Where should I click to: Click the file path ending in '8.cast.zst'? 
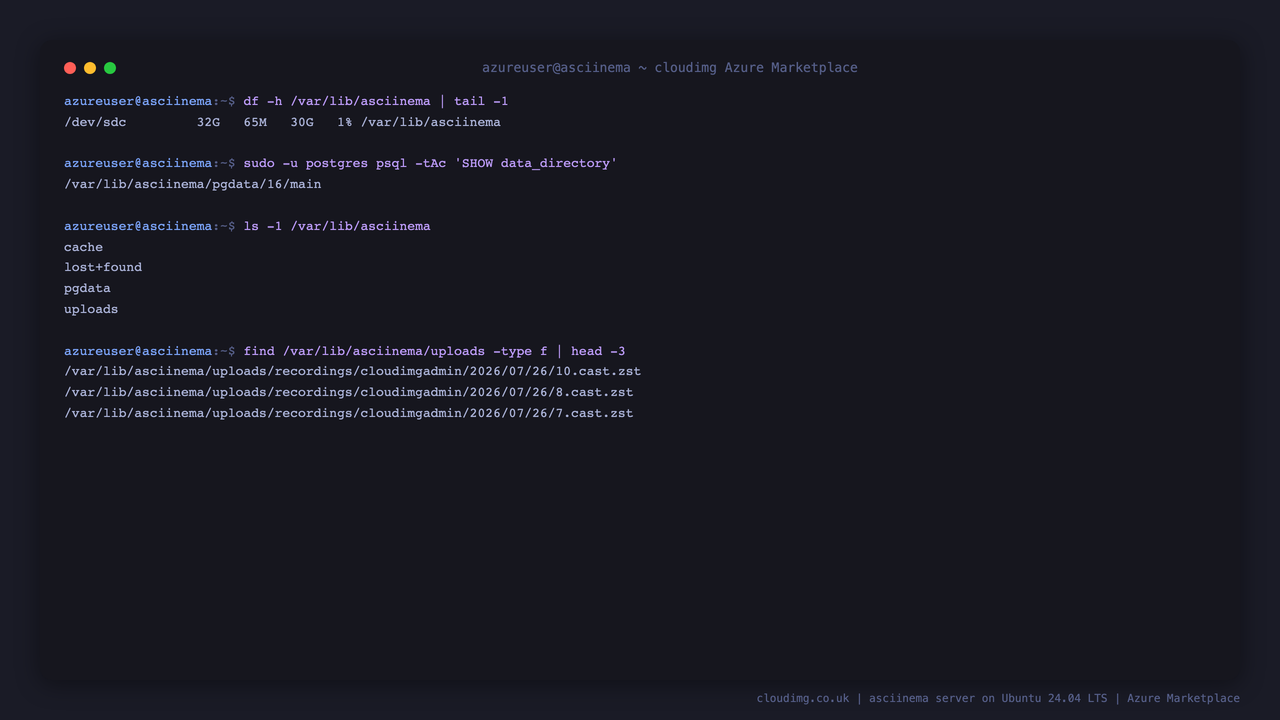[x=349, y=392]
